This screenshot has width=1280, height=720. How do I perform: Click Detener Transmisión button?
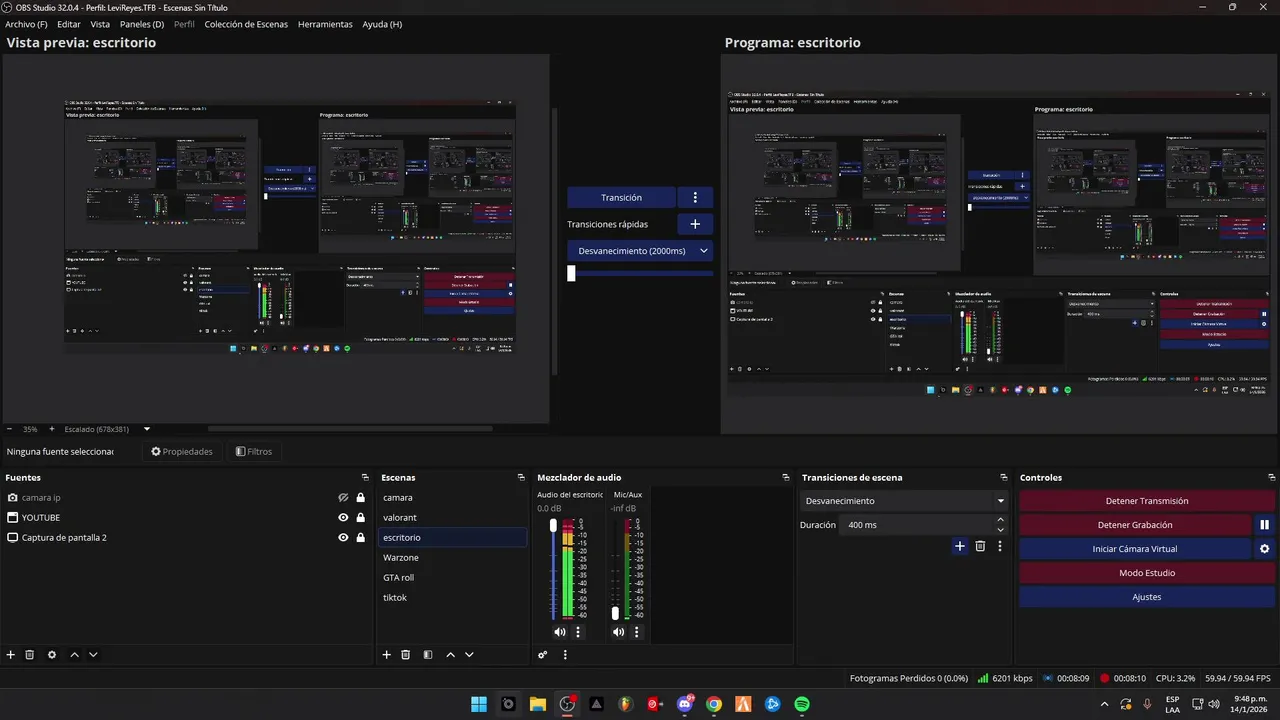pyautogui.click(x=1146, y=501)
